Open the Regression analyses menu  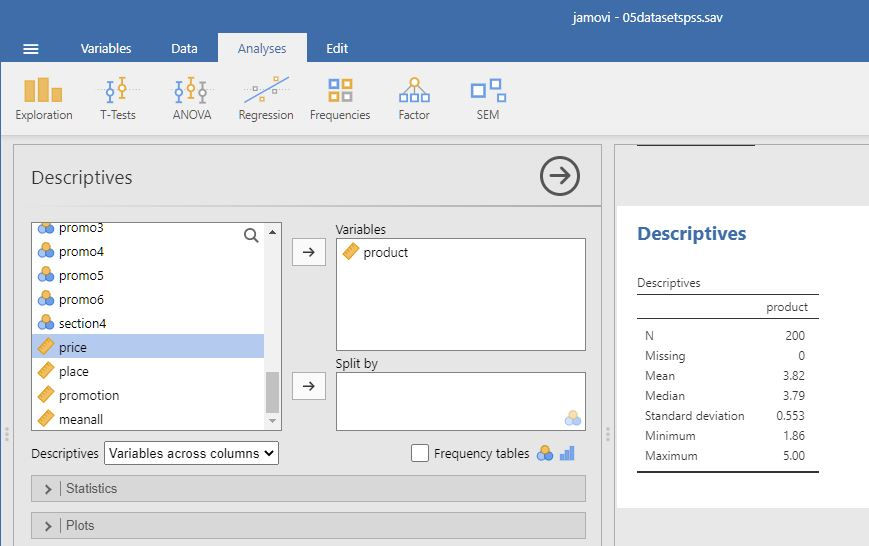266,99
